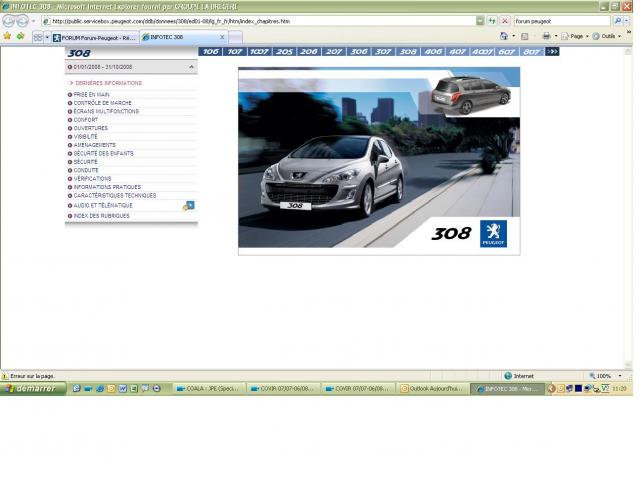Select model 407 tab
Image resolution: width=640 pixels, height=480 pixels.
click(x=458, y=51)
